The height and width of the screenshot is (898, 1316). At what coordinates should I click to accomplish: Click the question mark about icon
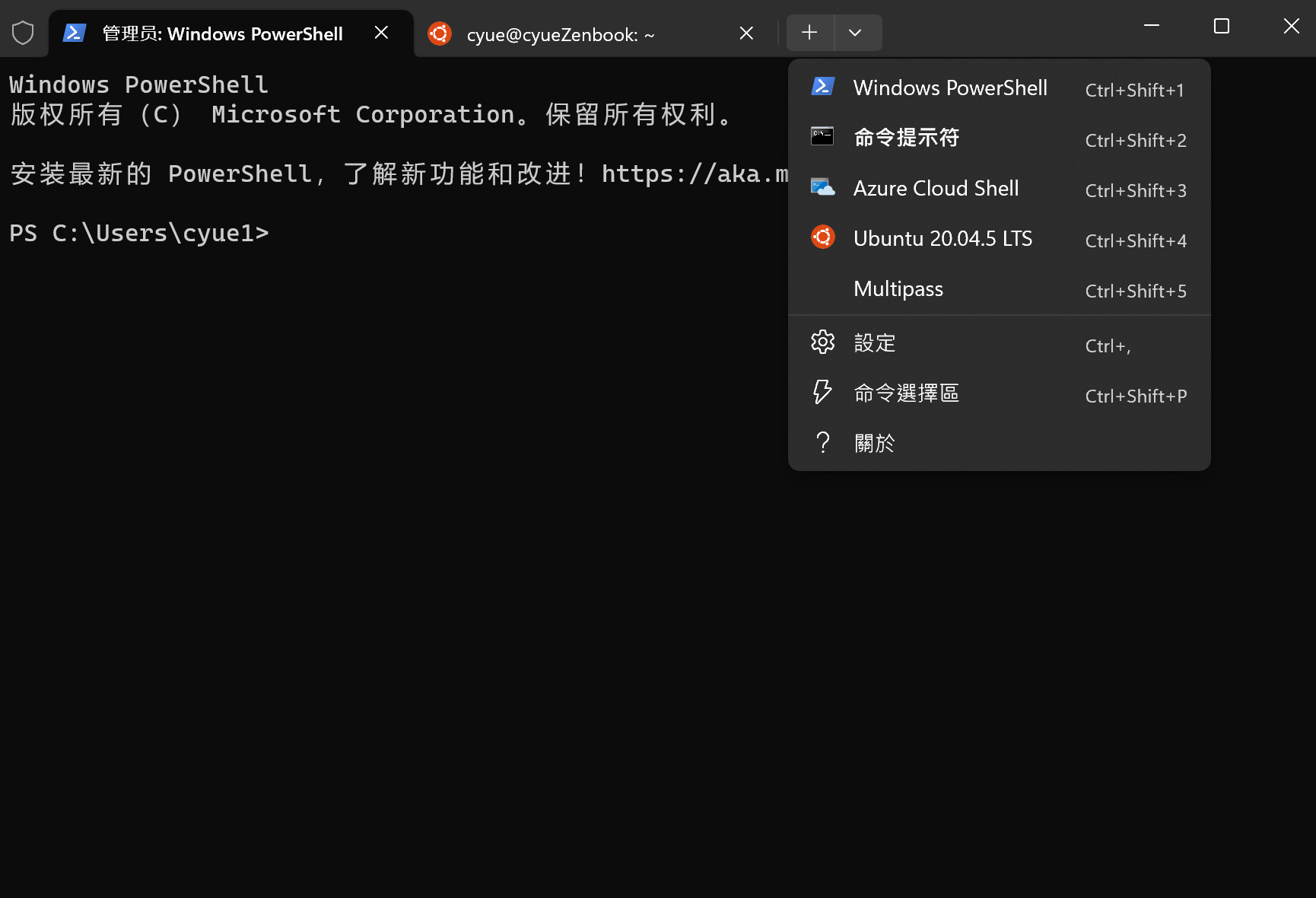tap(822, 443)
